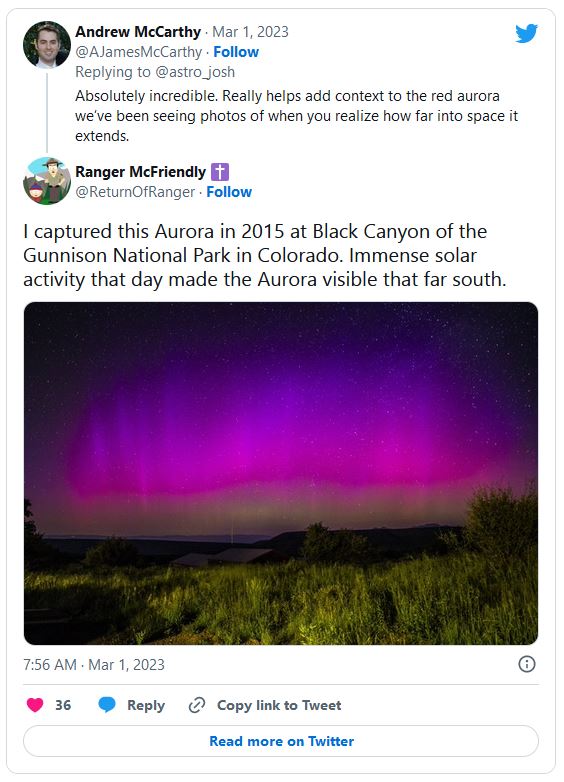564x782 pixels.
Task: Open Andrew McCarthy's profile picture
Action: pyautogui.click(x=47, y=44)
